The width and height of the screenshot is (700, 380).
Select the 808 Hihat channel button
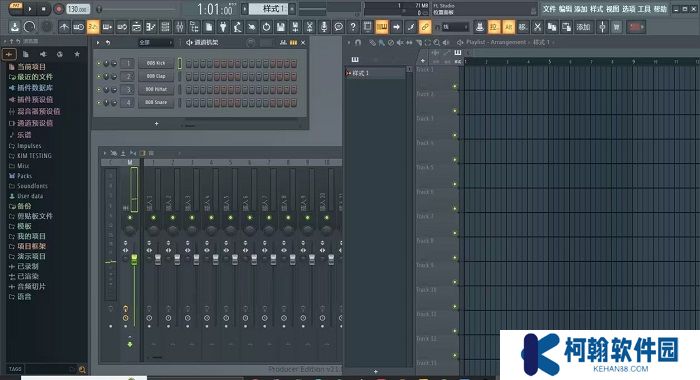[x=156, y=89]
